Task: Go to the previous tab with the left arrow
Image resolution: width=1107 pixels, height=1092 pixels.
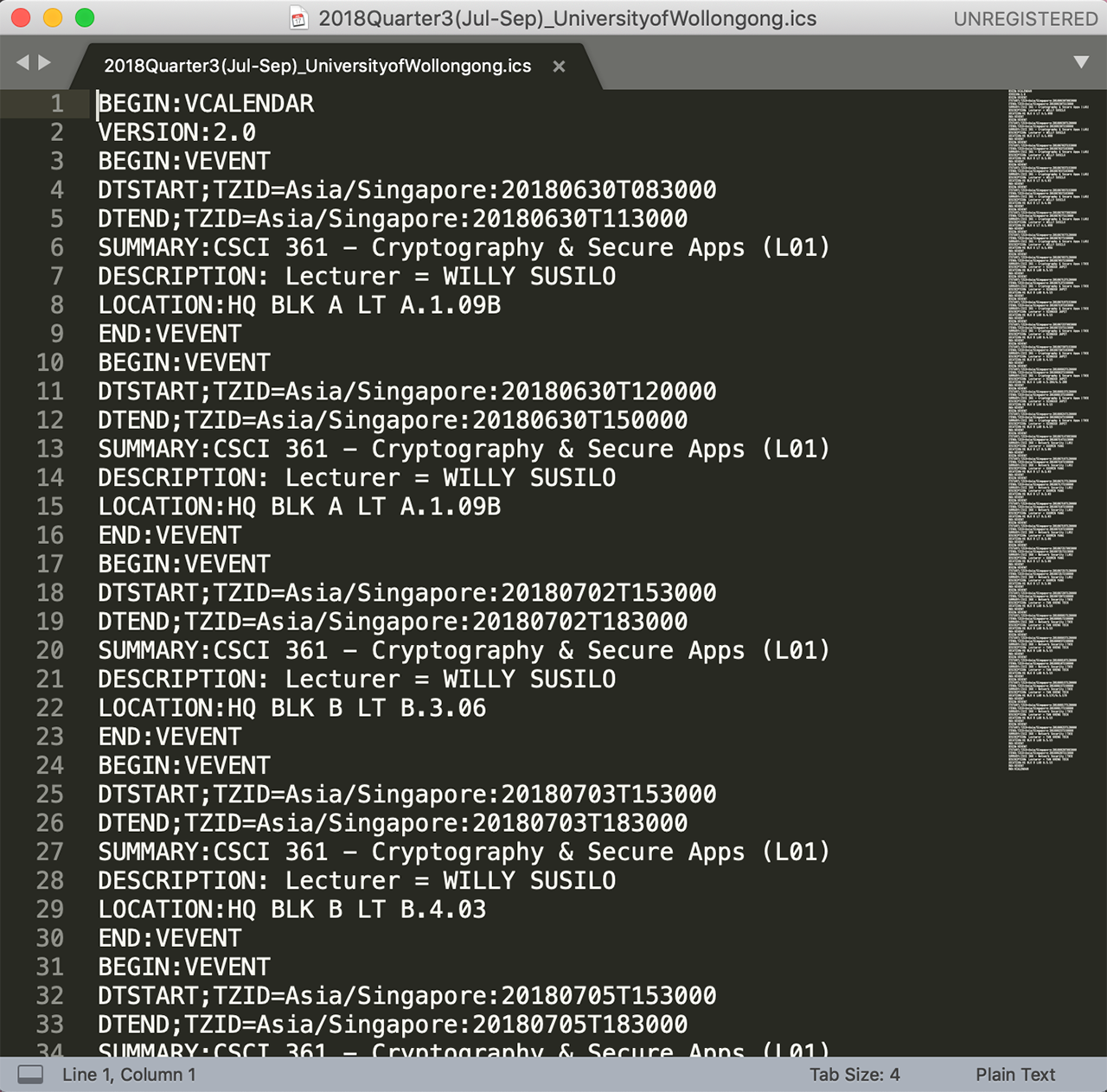Action: (x=22, y=62)
